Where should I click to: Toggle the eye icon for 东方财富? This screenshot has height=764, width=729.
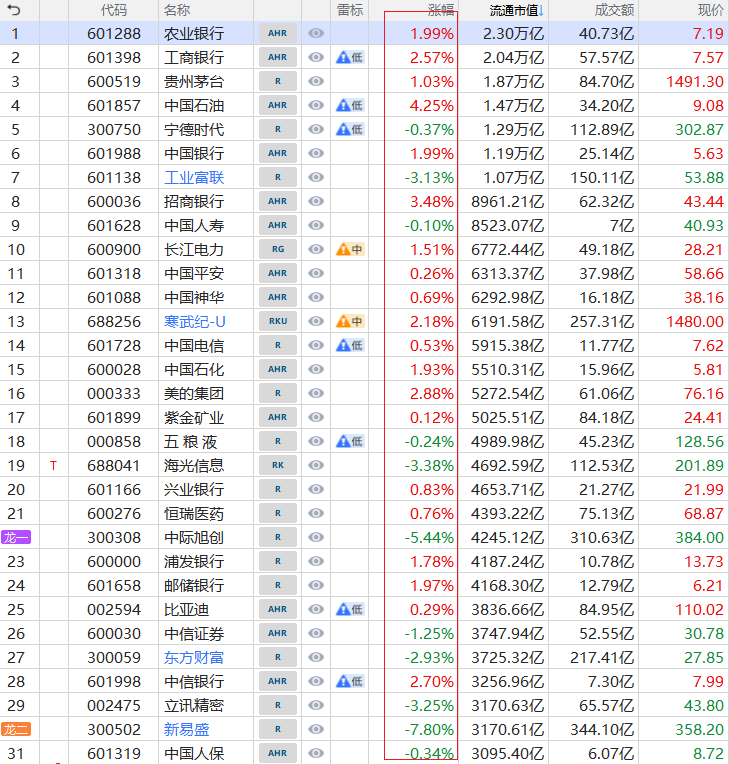pos(316,657)
